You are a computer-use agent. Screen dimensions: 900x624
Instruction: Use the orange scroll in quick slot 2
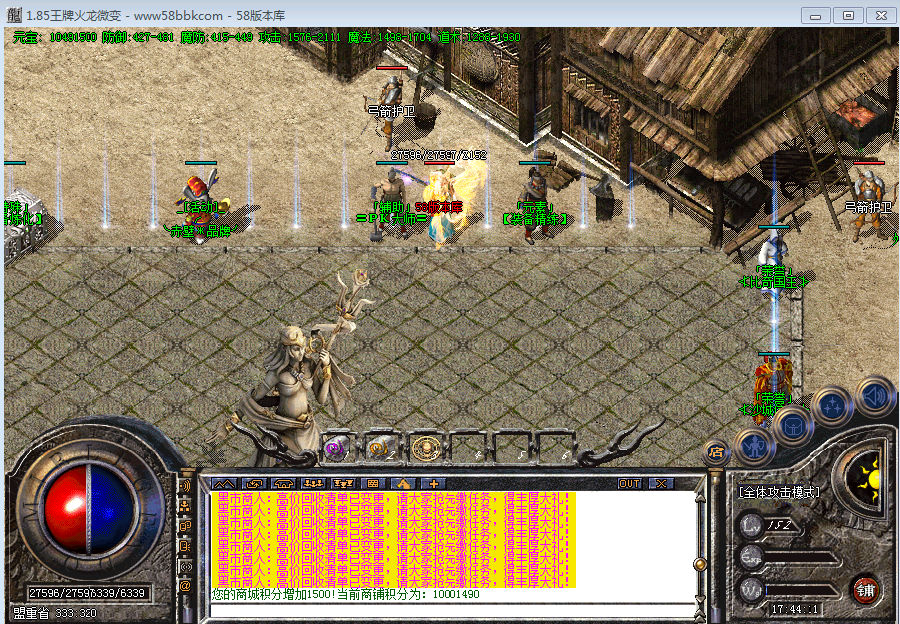coord(381,447)
